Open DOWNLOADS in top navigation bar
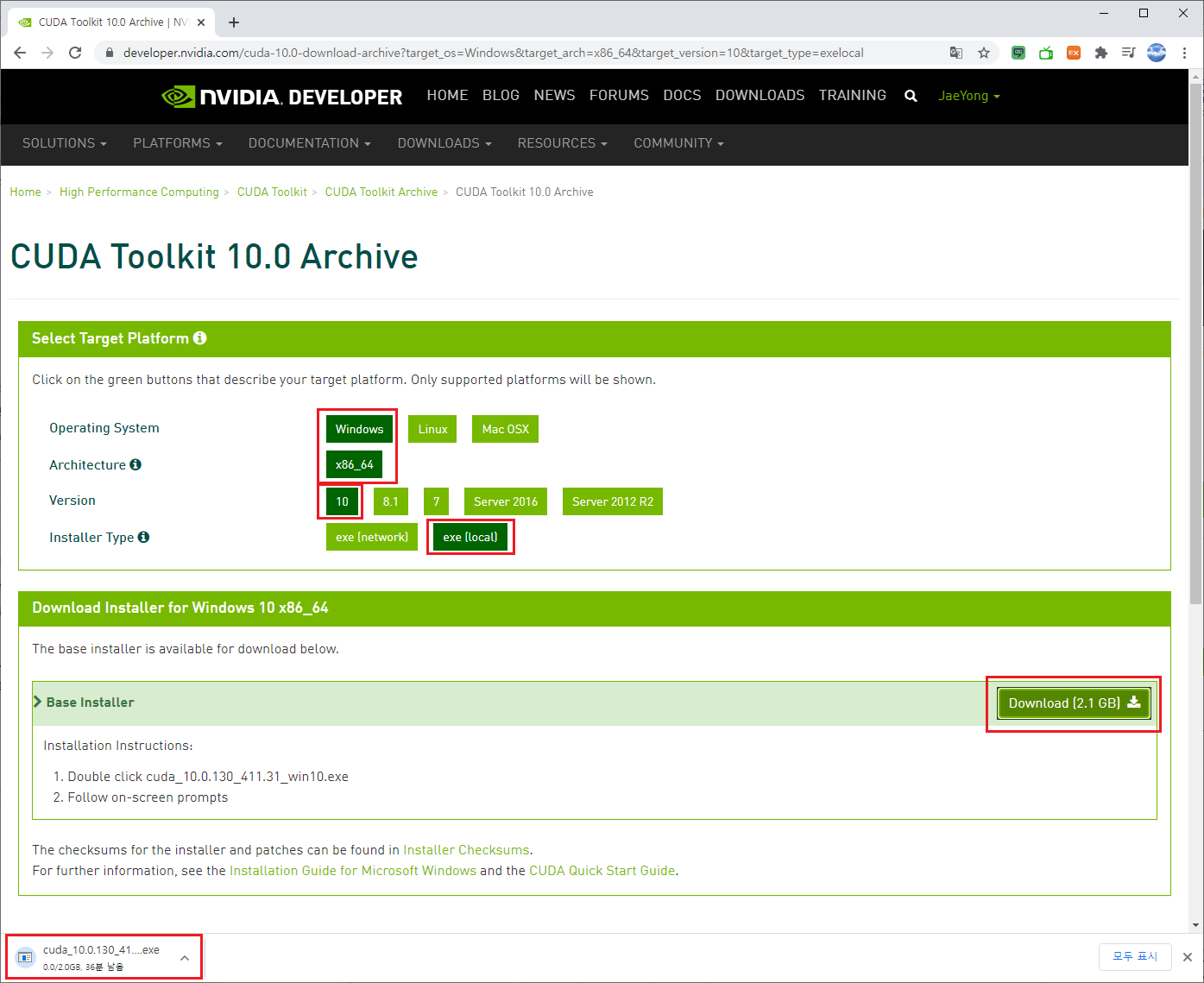 [x=760, y=95]
